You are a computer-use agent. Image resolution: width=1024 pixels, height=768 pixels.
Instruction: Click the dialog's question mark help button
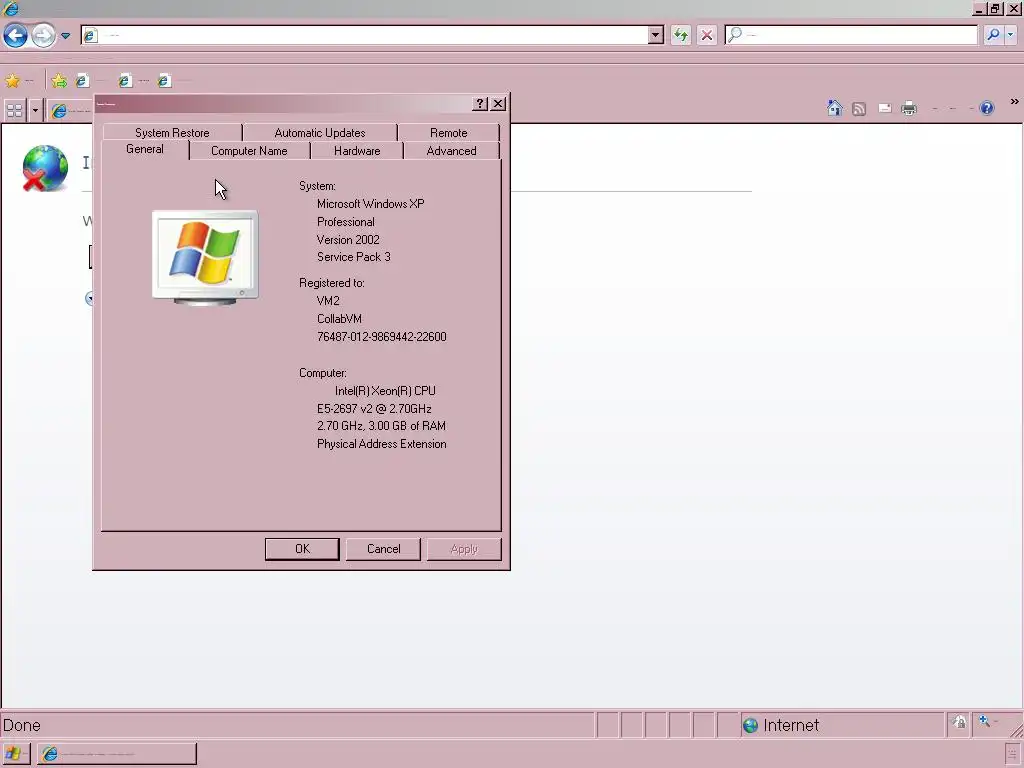coord(480,103)
